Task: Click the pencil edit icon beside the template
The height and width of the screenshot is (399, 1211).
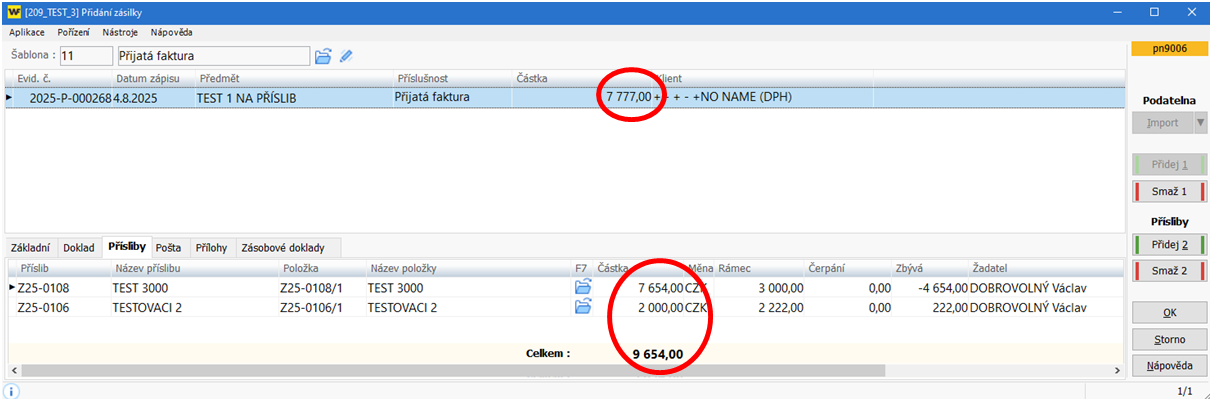Action: tap(346, 56)
